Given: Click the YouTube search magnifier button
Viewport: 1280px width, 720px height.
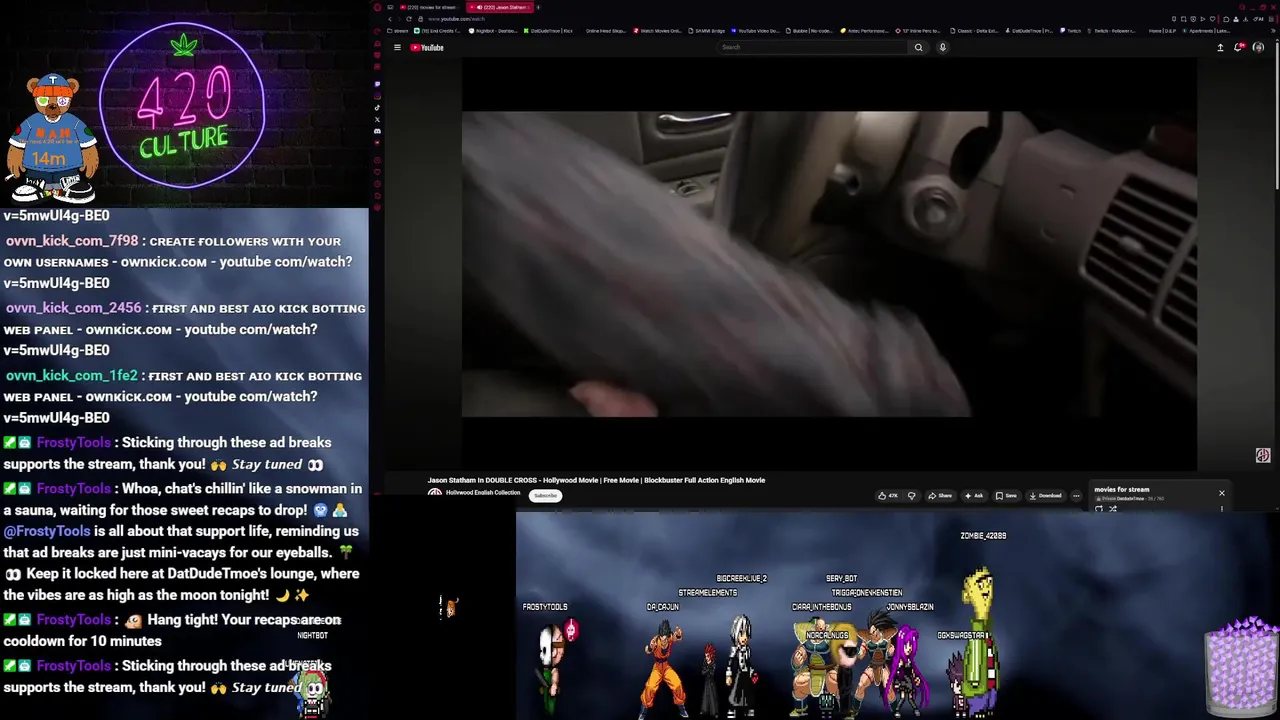Looking at the screenshot, I should pyautogui.click(x=918, y=47).
